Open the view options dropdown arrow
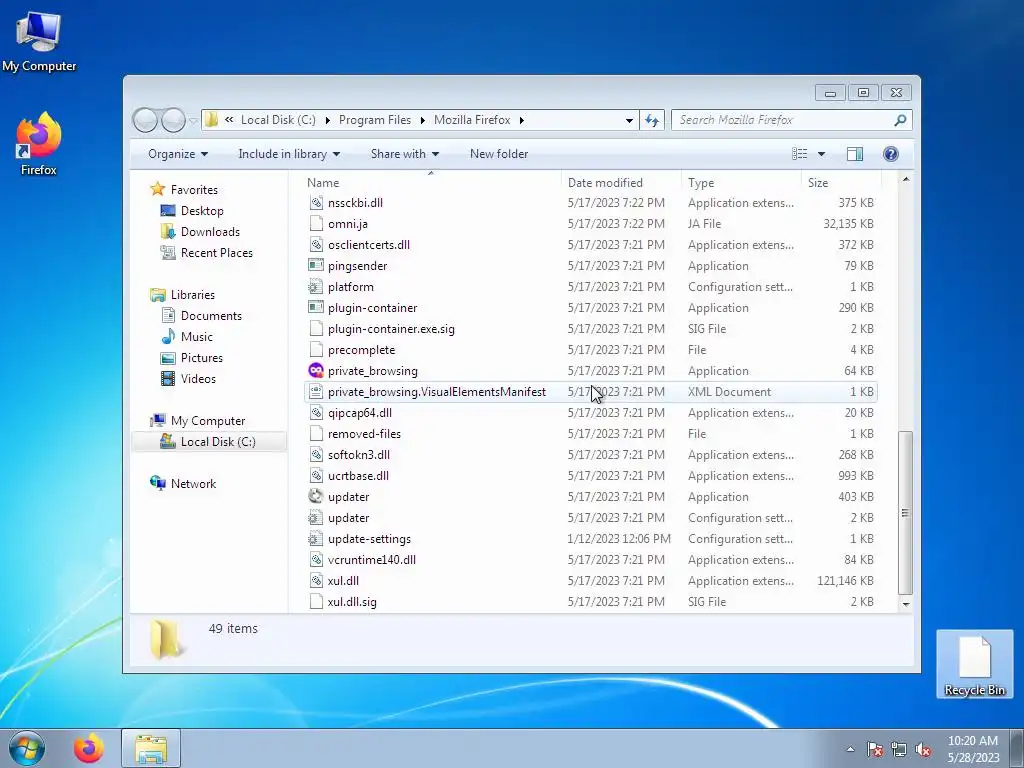Viewport: 1024px width, 768px height. pos(822,154)
